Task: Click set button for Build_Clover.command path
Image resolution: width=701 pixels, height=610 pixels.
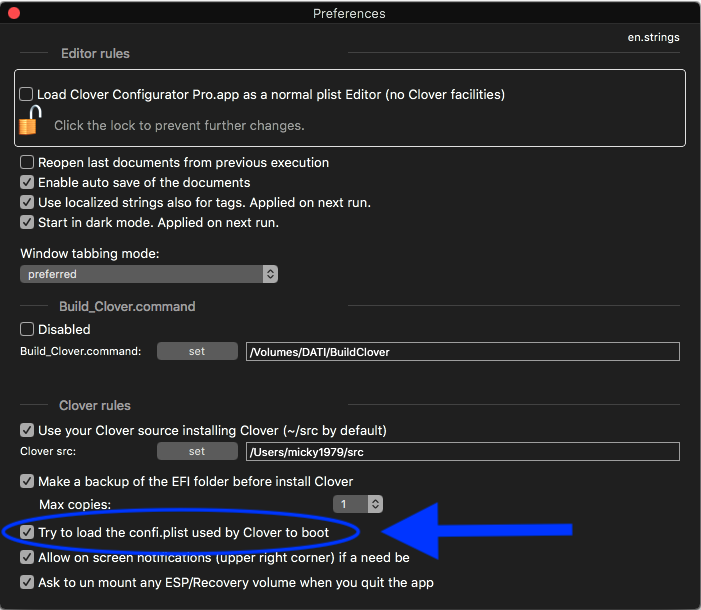Action: (197, 352)
